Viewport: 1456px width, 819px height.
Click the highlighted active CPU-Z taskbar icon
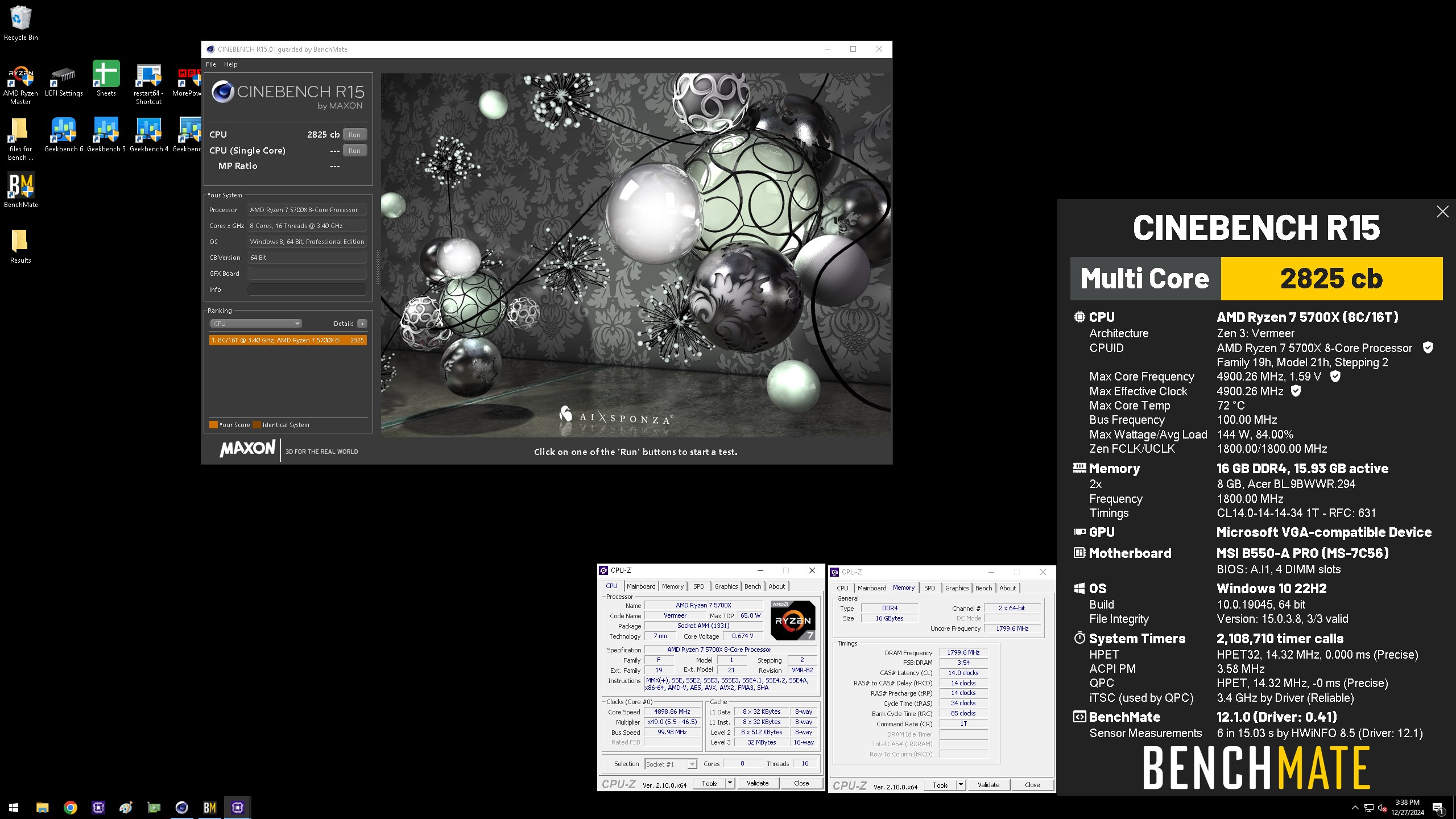pyautogui.click(x=238, y=807)
